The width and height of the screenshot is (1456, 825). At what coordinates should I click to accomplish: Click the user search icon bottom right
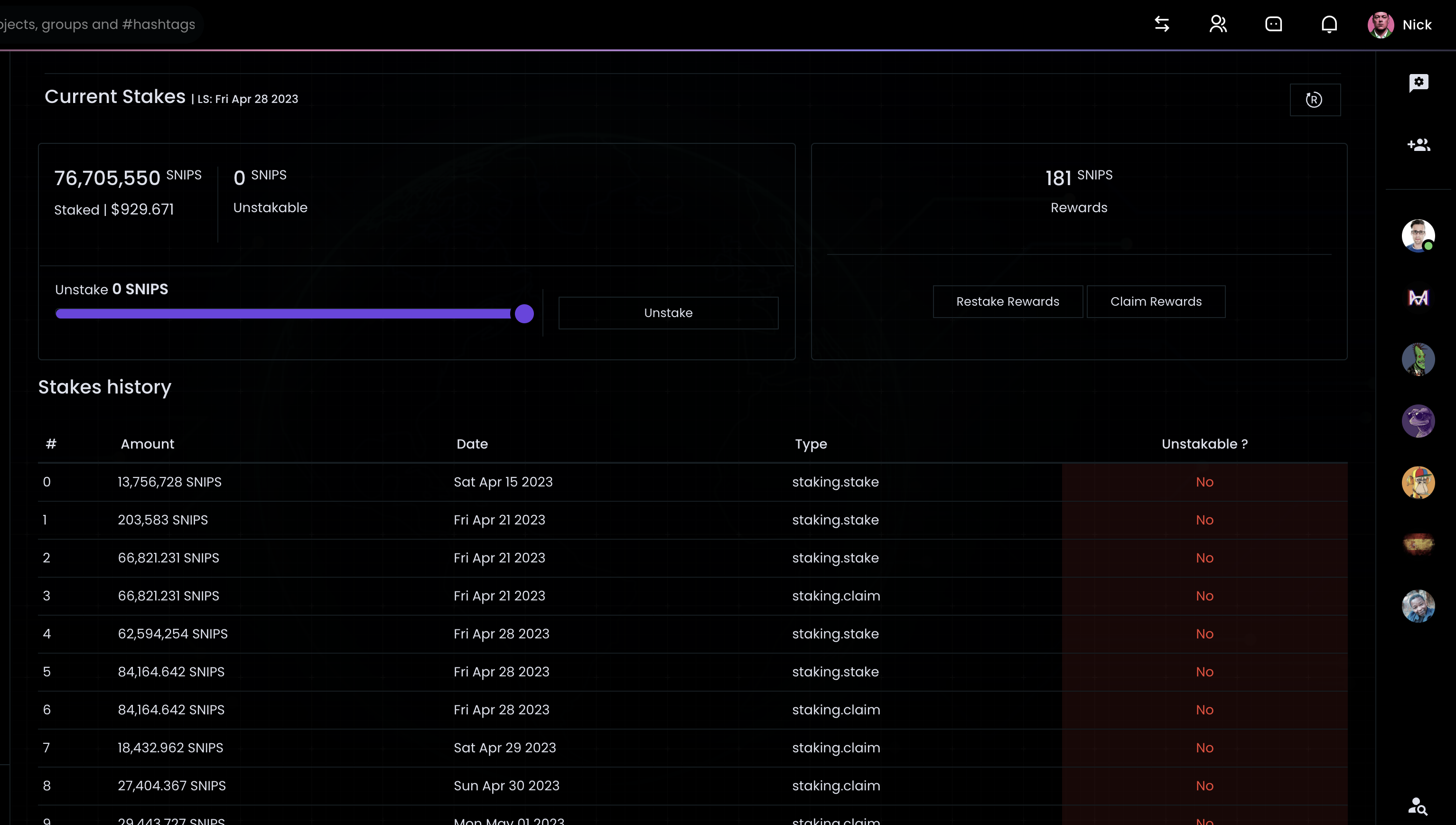click(1418, 805)
